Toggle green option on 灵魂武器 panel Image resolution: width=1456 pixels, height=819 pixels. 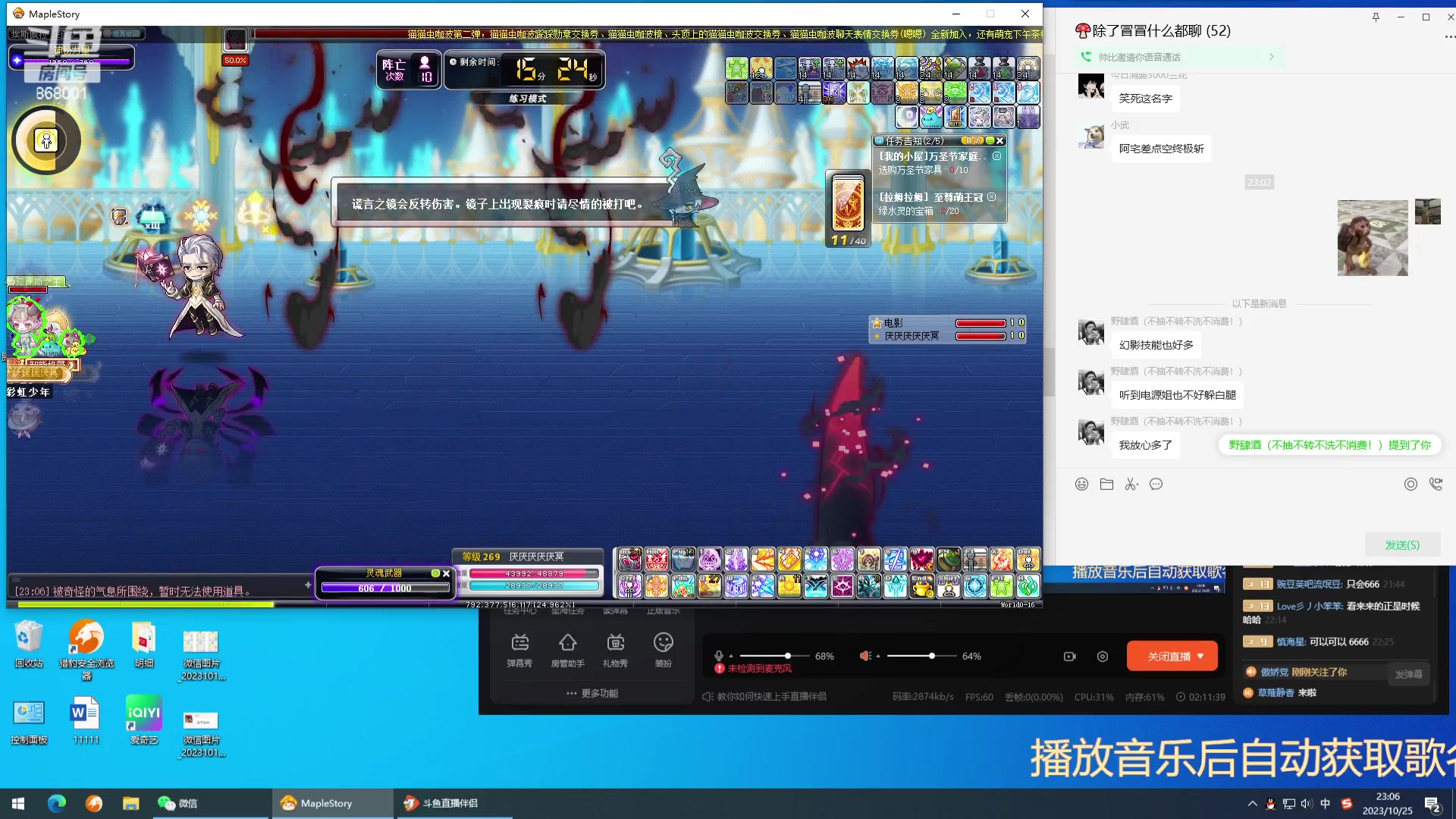(x=435, y=573)
